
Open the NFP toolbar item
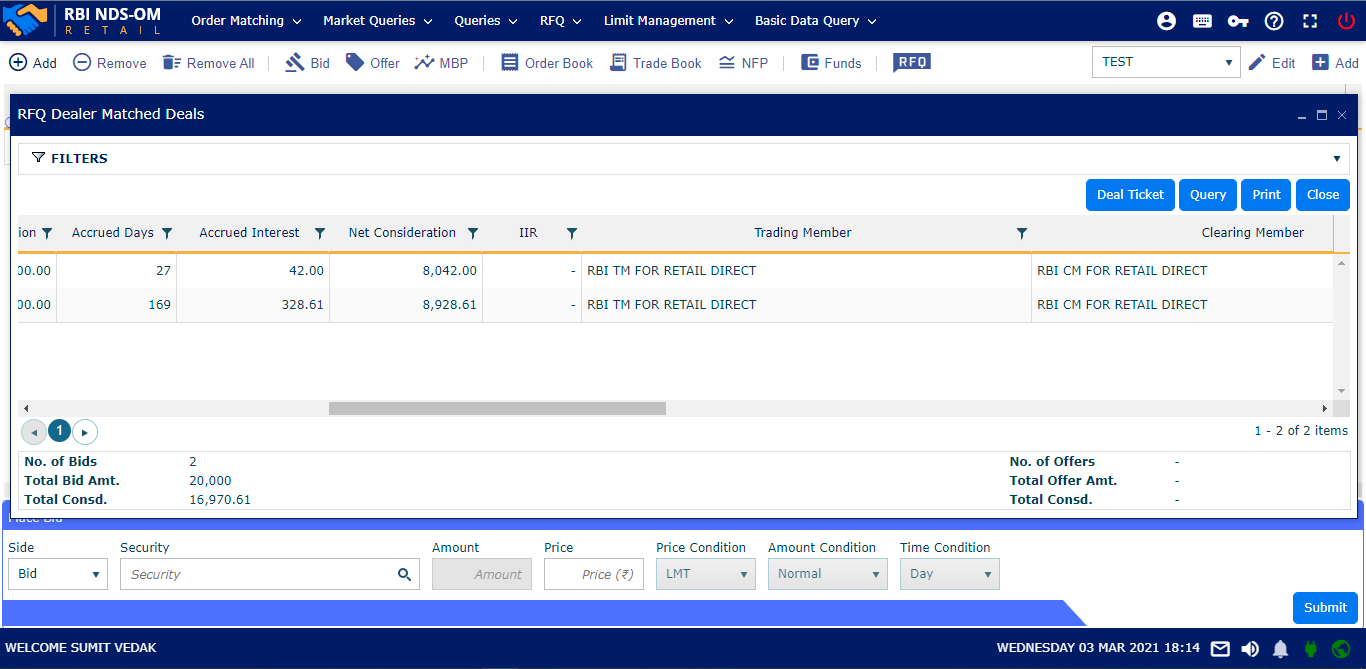click(743, 63)
